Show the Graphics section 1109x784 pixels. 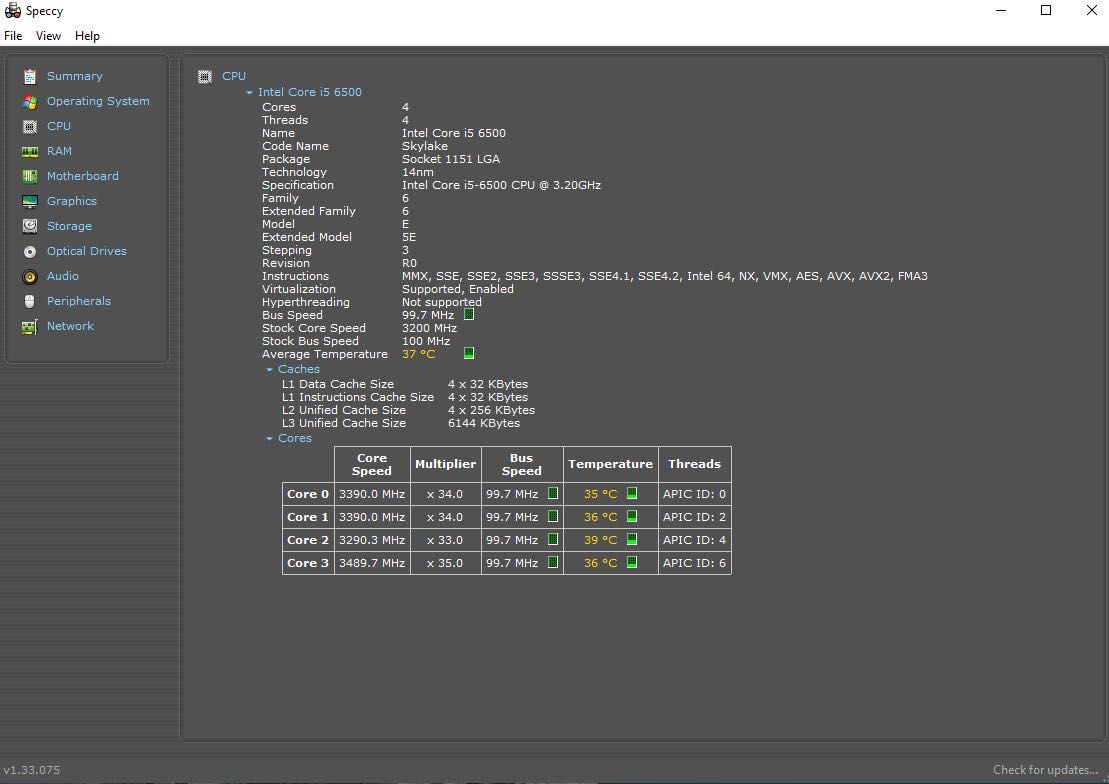pyautogui.click(x=71, y=201)
